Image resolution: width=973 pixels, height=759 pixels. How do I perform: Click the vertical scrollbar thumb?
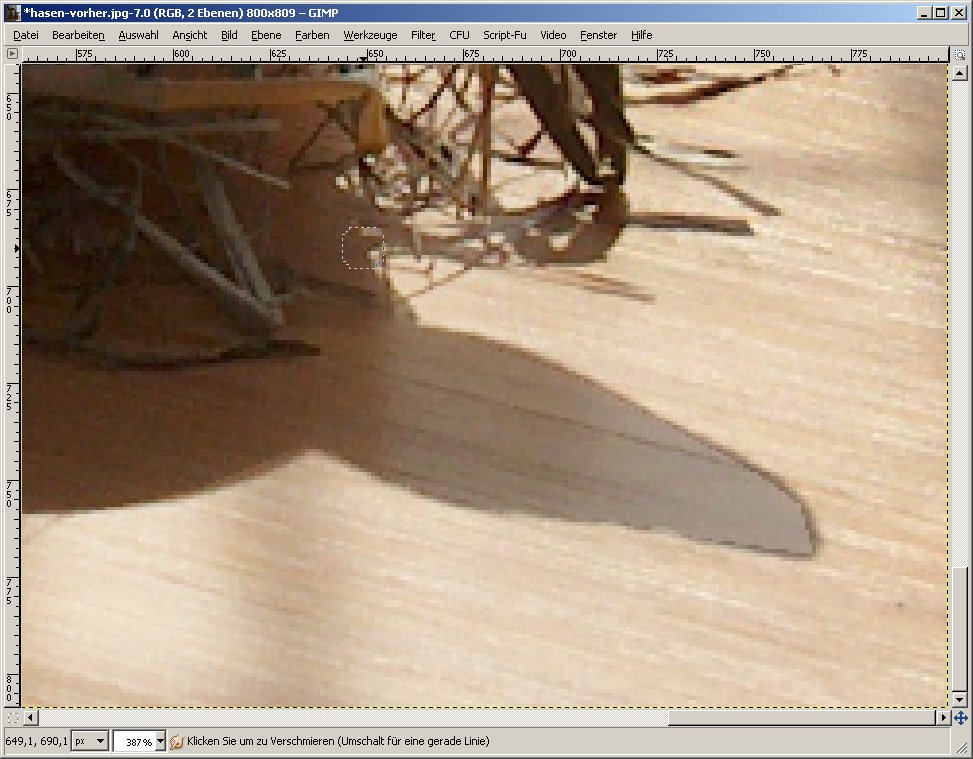coord(959,629)
